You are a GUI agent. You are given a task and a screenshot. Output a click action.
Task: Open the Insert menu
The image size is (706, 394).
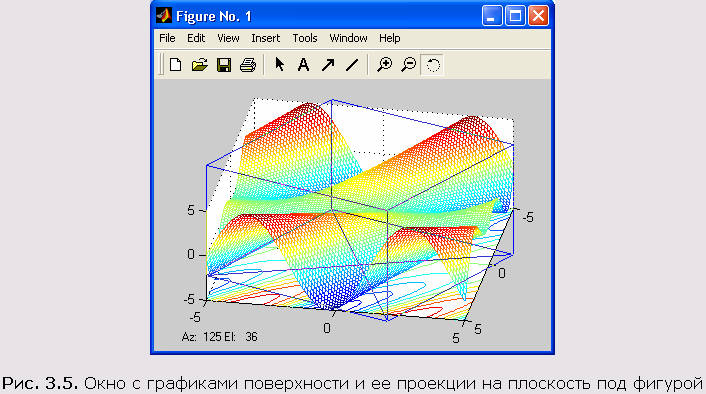point(266,38)
